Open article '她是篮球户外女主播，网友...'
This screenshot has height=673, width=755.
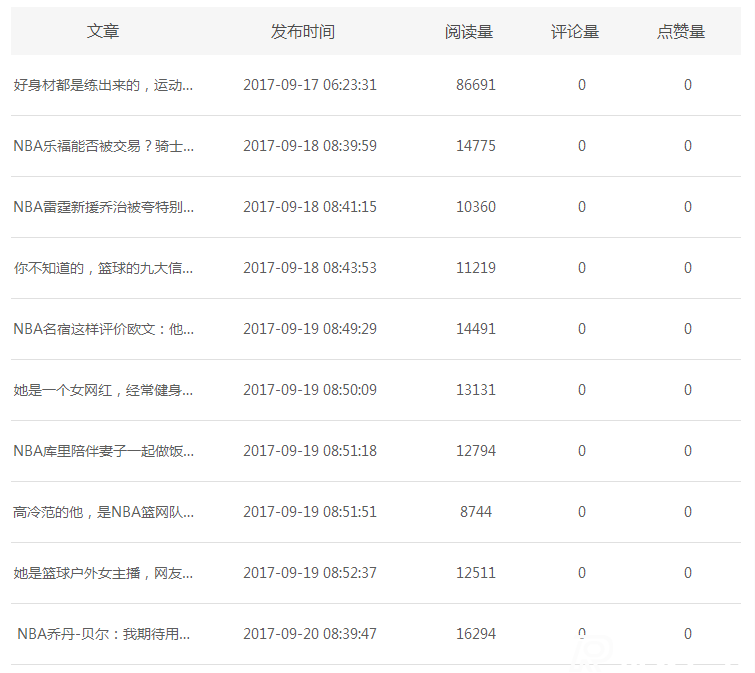coord(103,573)
